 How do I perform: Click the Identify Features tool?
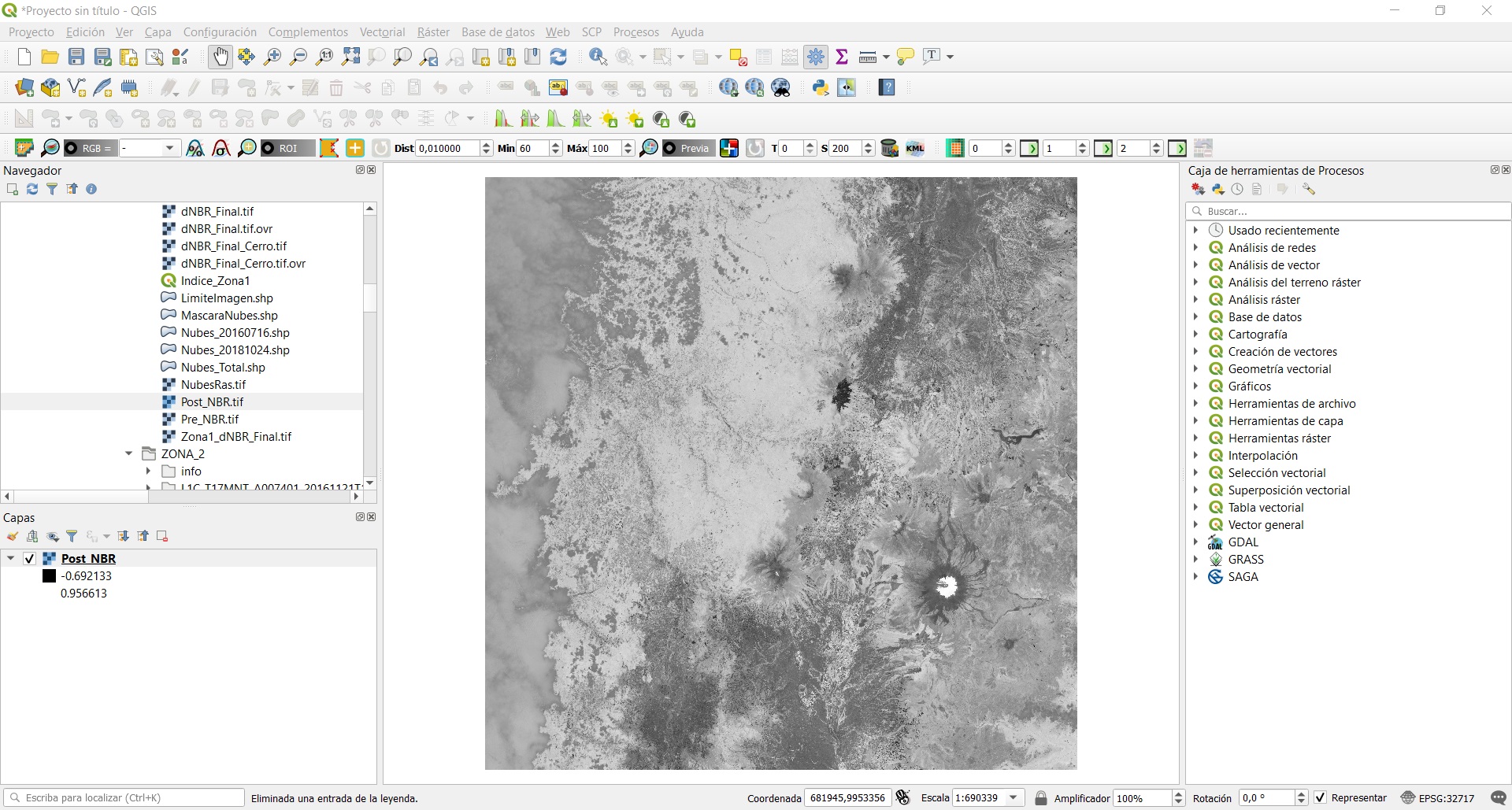(x=598, y=57)
